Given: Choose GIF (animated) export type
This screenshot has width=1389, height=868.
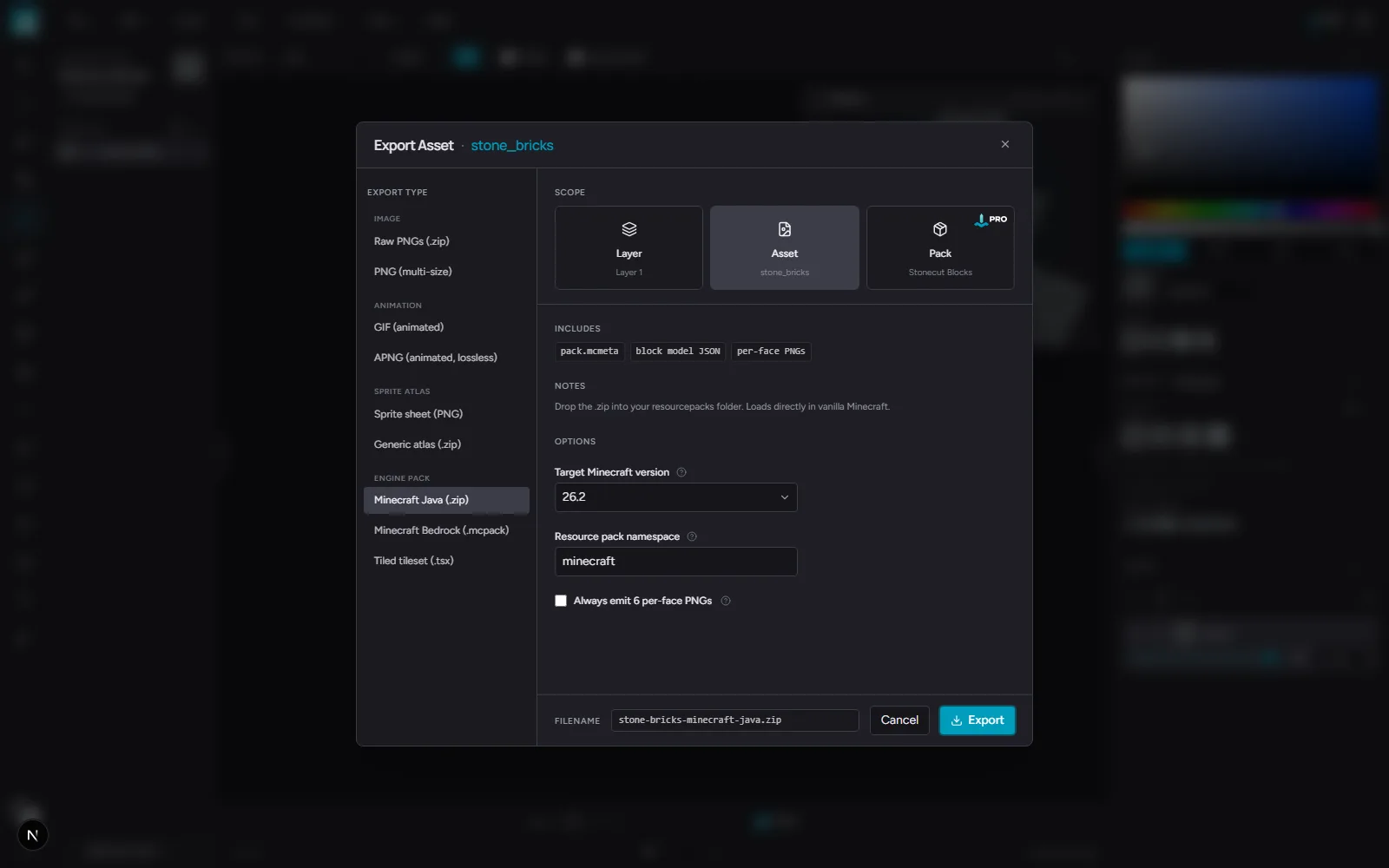Looking at the screenshot, I should tap(446, 327).
